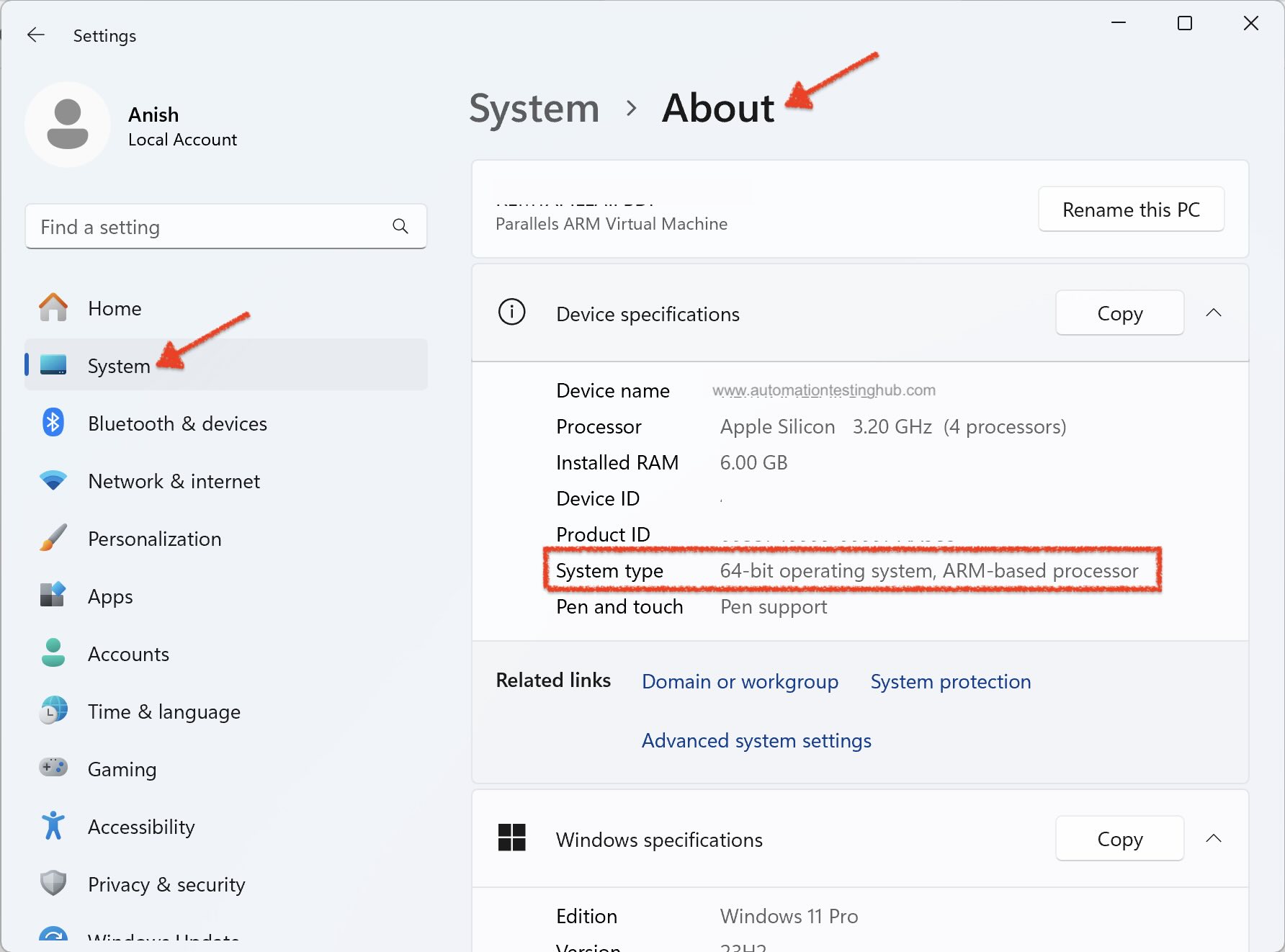
Task: Copy the Device specifications
Action: point(1119,313)
